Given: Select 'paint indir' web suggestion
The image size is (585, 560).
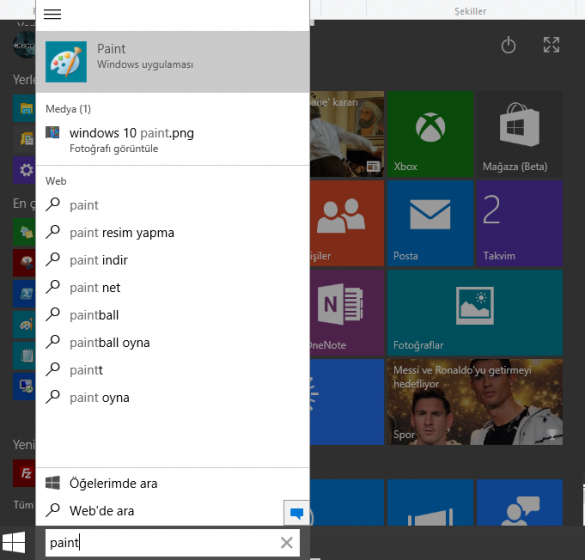Looking at the screenshot, I should (172, 260).
